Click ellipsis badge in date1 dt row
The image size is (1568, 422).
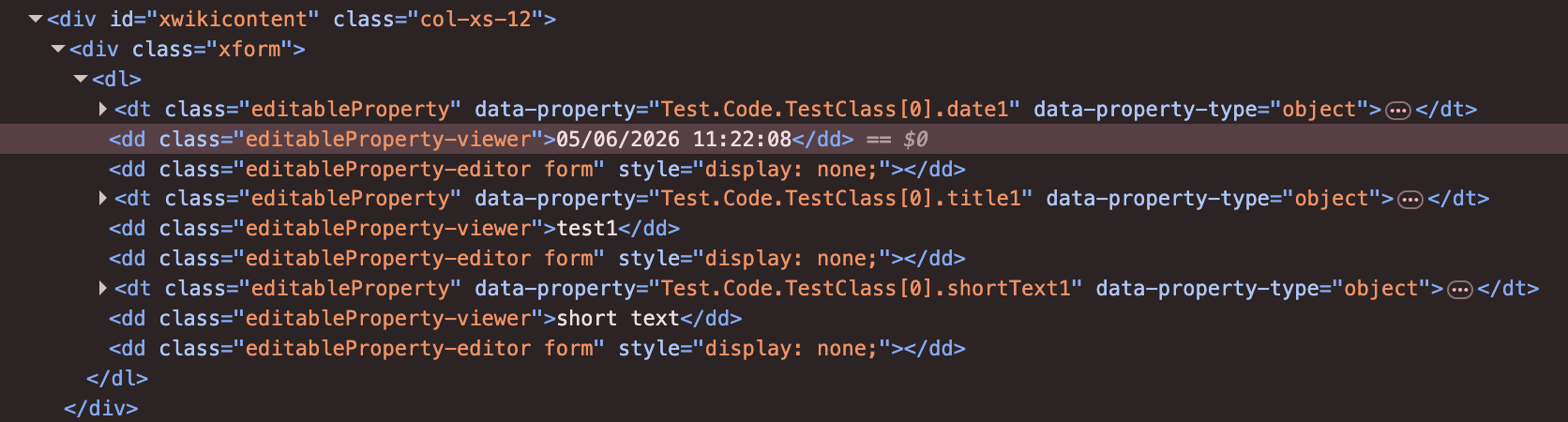(x=1398, y=111)
